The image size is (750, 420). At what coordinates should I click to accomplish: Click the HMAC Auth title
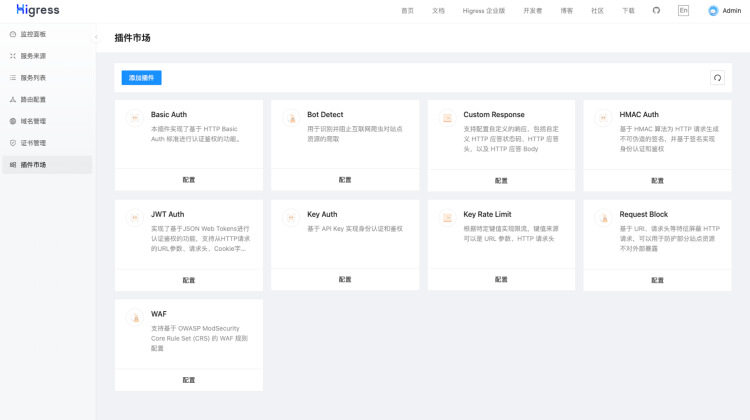coord(639,114)
